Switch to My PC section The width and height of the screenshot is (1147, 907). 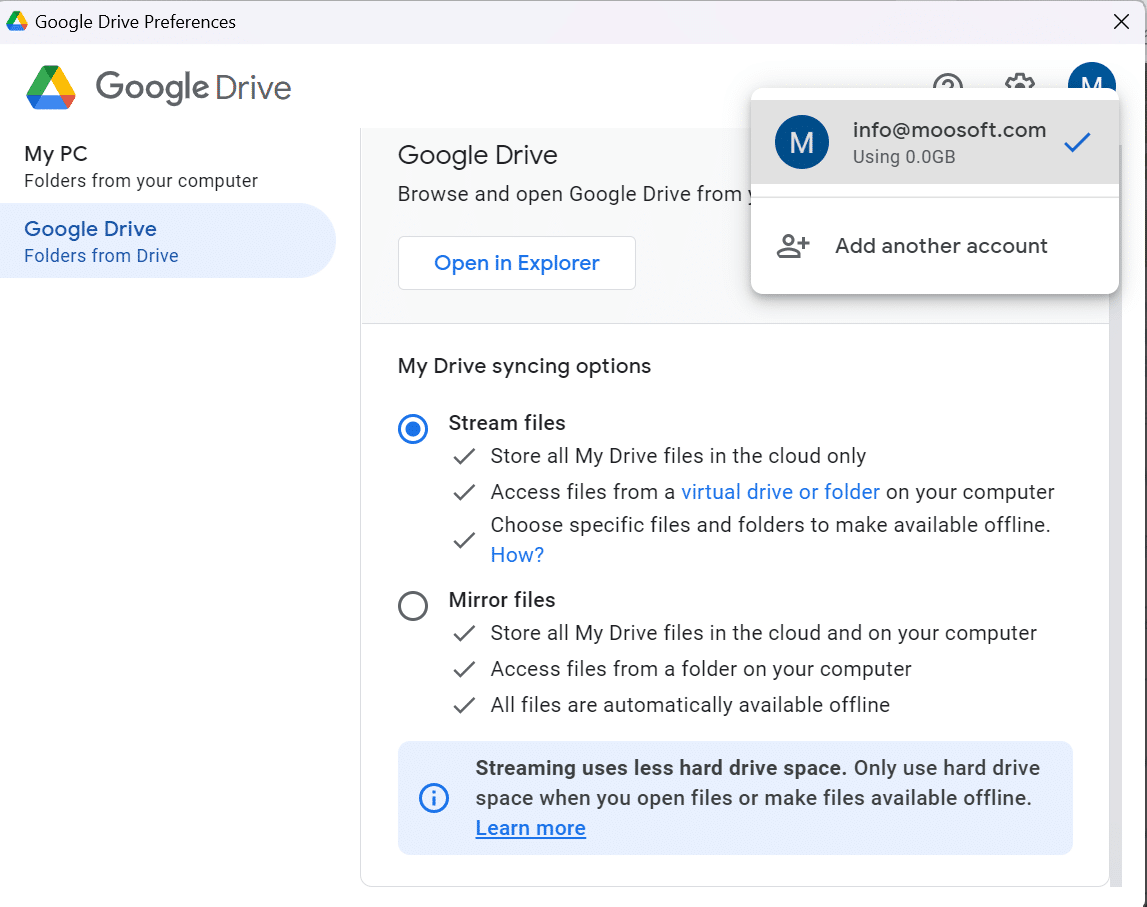(168, 166)
